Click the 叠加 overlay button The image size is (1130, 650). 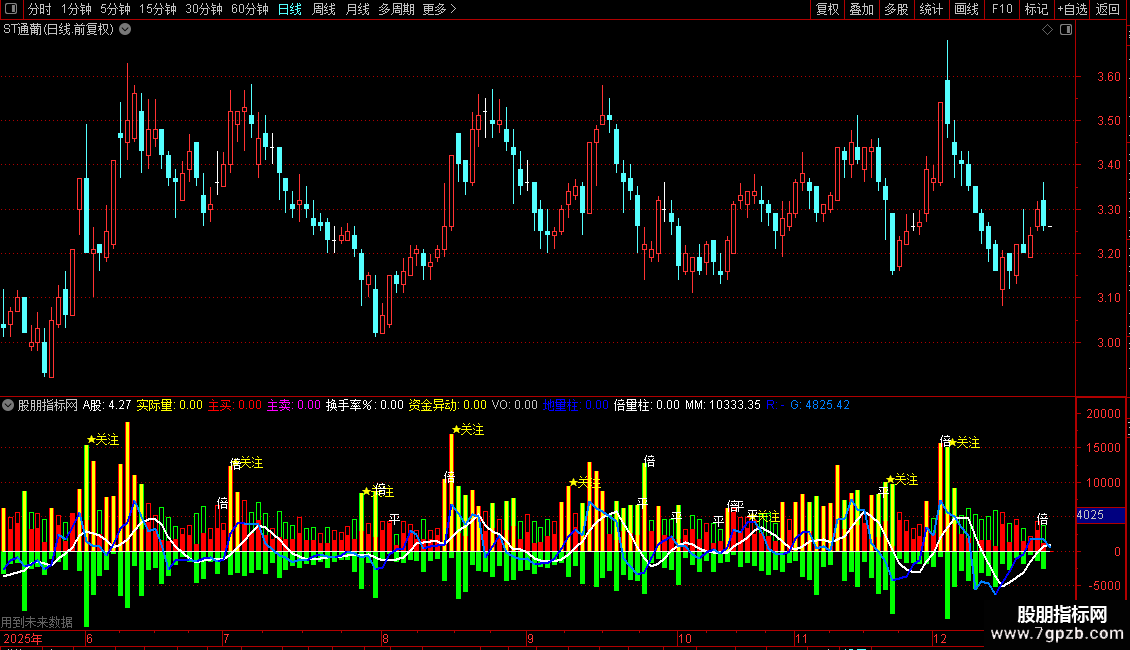tap(862, 9)
